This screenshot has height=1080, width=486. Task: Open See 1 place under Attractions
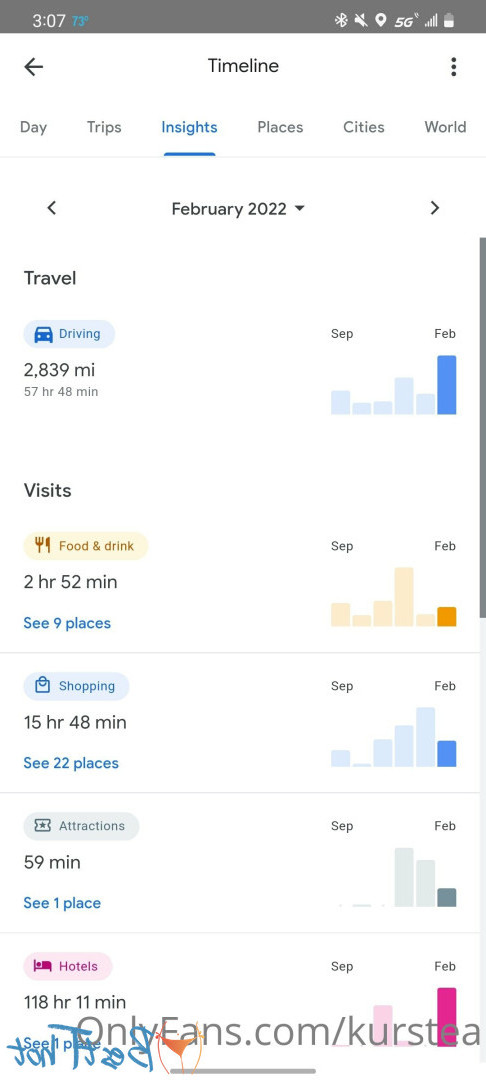click(62, 903)
